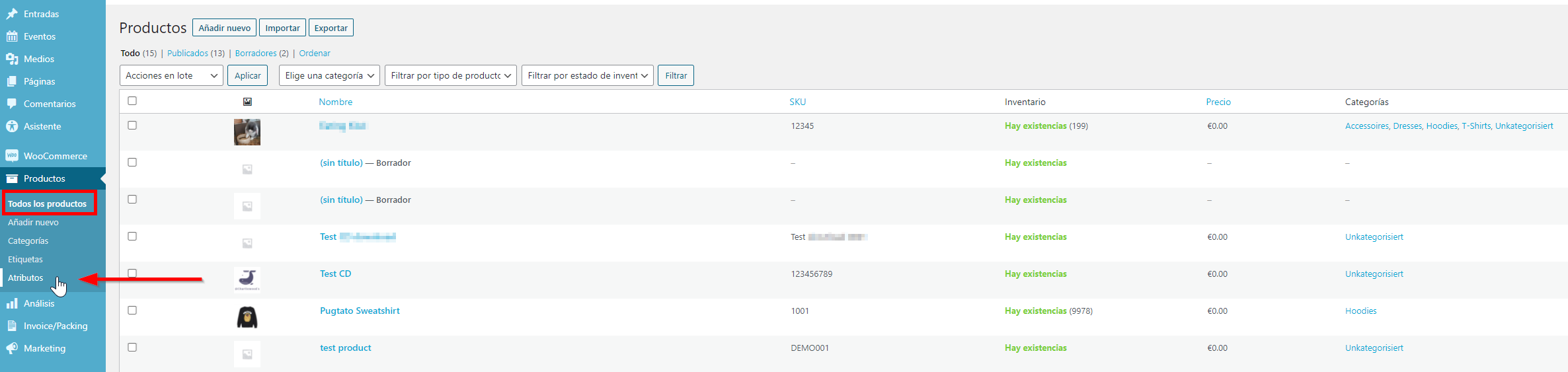Click the Filtrar button
Screen dimensions: 1568x372
676,75
